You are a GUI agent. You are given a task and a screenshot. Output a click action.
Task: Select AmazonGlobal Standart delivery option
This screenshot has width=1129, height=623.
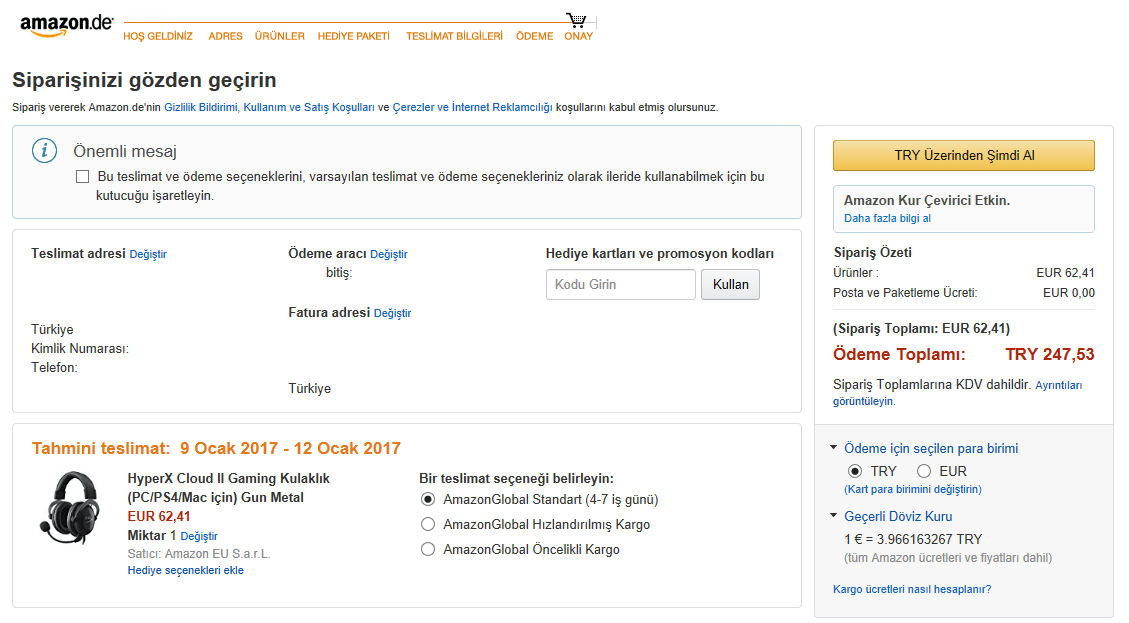tap(428, 499)
